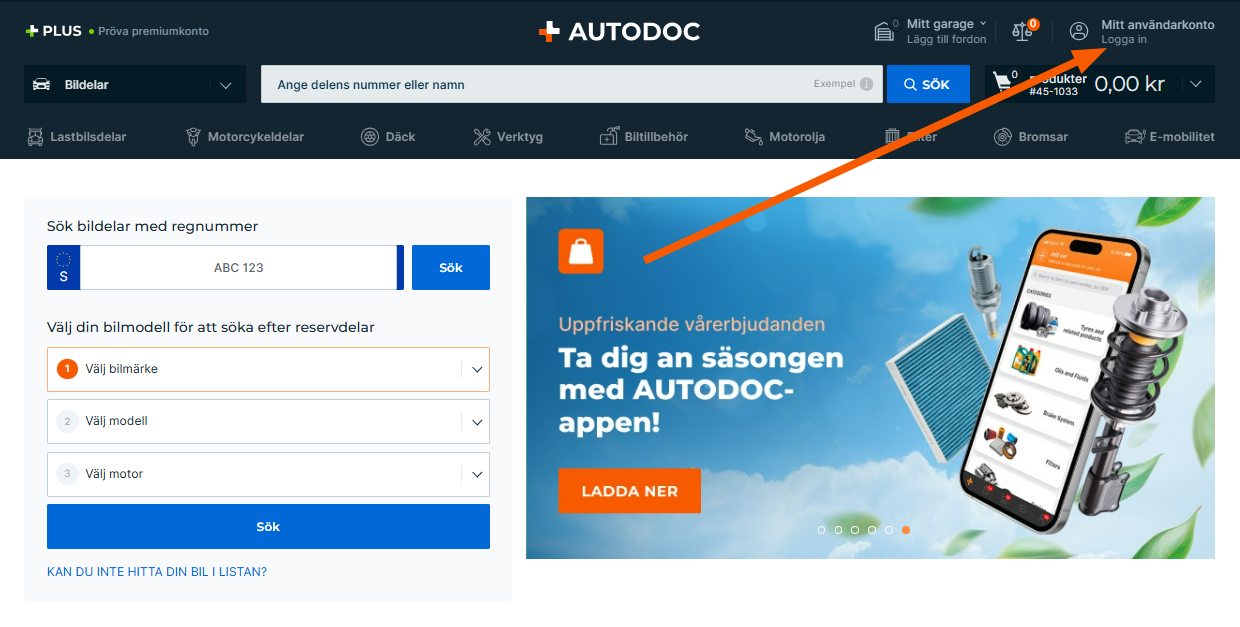Click the tyre icon beside Däck
1240x627 pixels.
[370, 136]
